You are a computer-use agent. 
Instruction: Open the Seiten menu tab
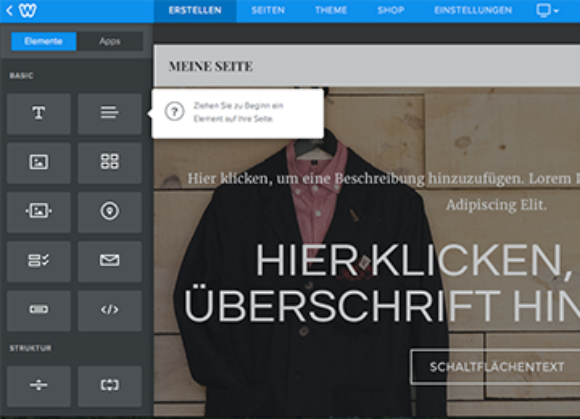point(268,11)
